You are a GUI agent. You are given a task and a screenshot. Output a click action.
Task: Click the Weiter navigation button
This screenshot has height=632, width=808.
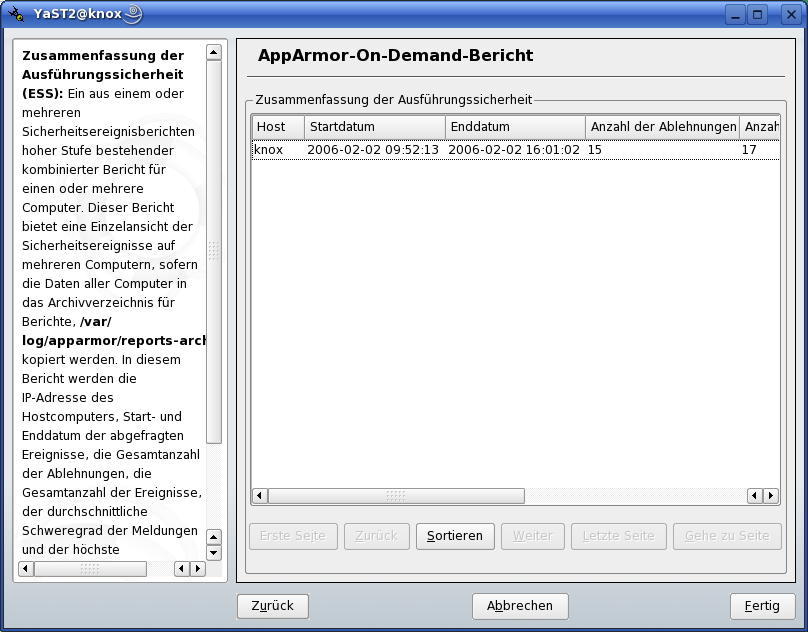click(x=532, y=536)
